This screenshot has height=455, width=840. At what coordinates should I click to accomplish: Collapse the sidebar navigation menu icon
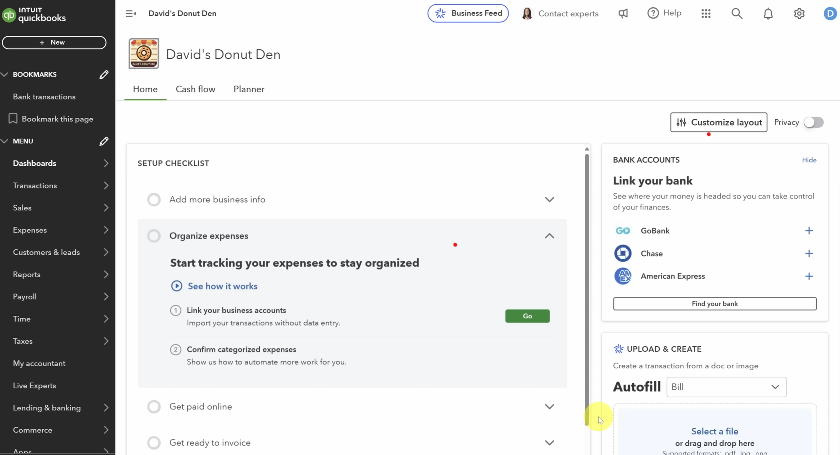pyautogui.click(x=131, y=13)
